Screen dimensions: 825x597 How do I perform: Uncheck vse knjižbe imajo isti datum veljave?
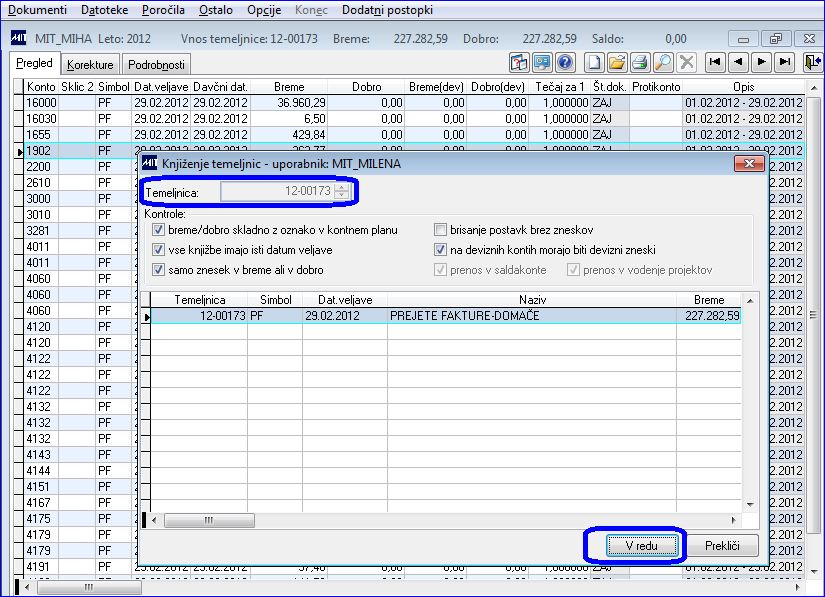tap(158, 250)
